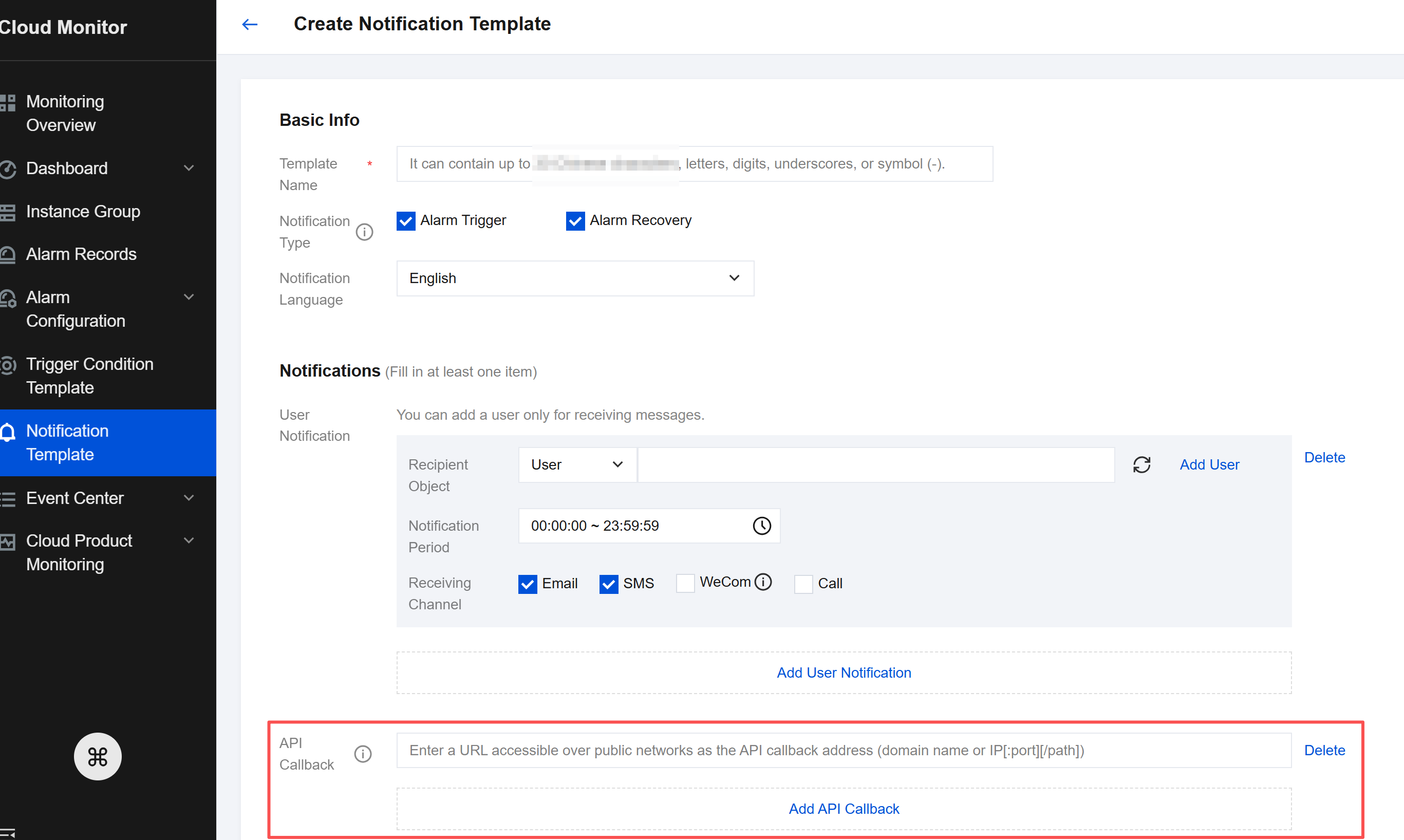This screenshot has width=1404, height=840.
Task: Uncheck the Alarm Trigger checkbox
Action: click(x=406, y=221)
